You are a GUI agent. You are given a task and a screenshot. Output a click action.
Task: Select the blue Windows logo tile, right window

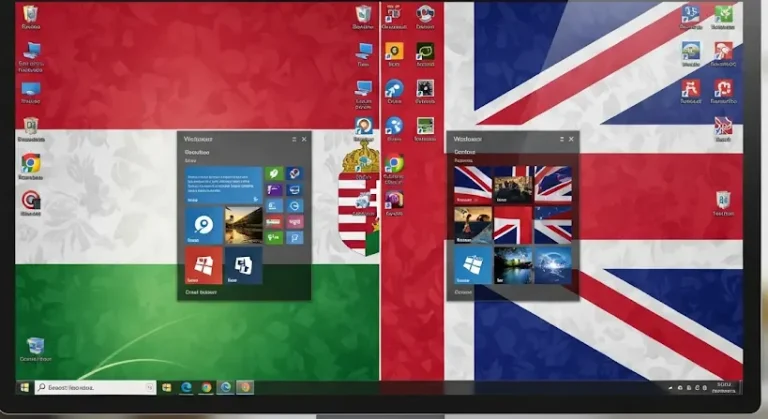click(473, 265)
